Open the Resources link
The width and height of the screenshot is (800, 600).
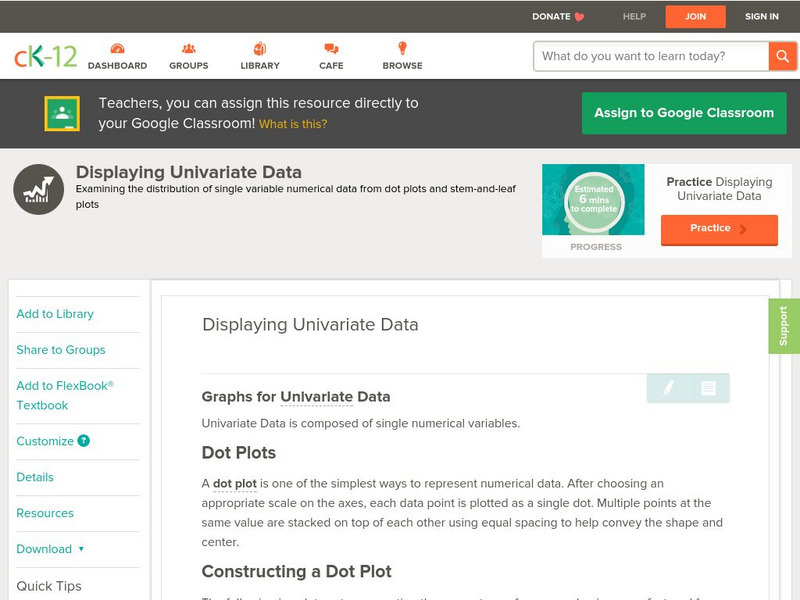(45, 513)
